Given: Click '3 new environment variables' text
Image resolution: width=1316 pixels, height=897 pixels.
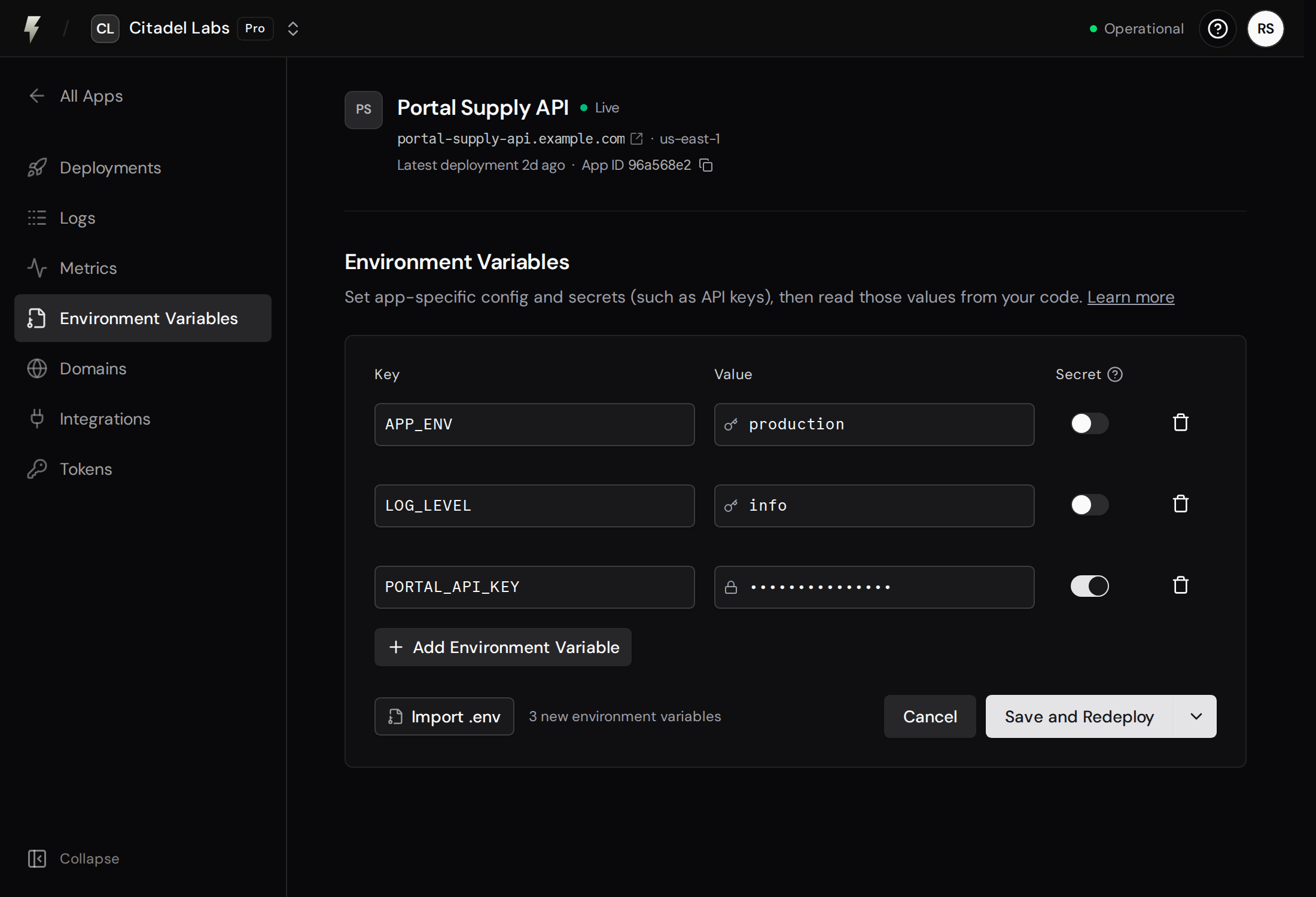Looking at the screenshot, I should click(625, 716).
